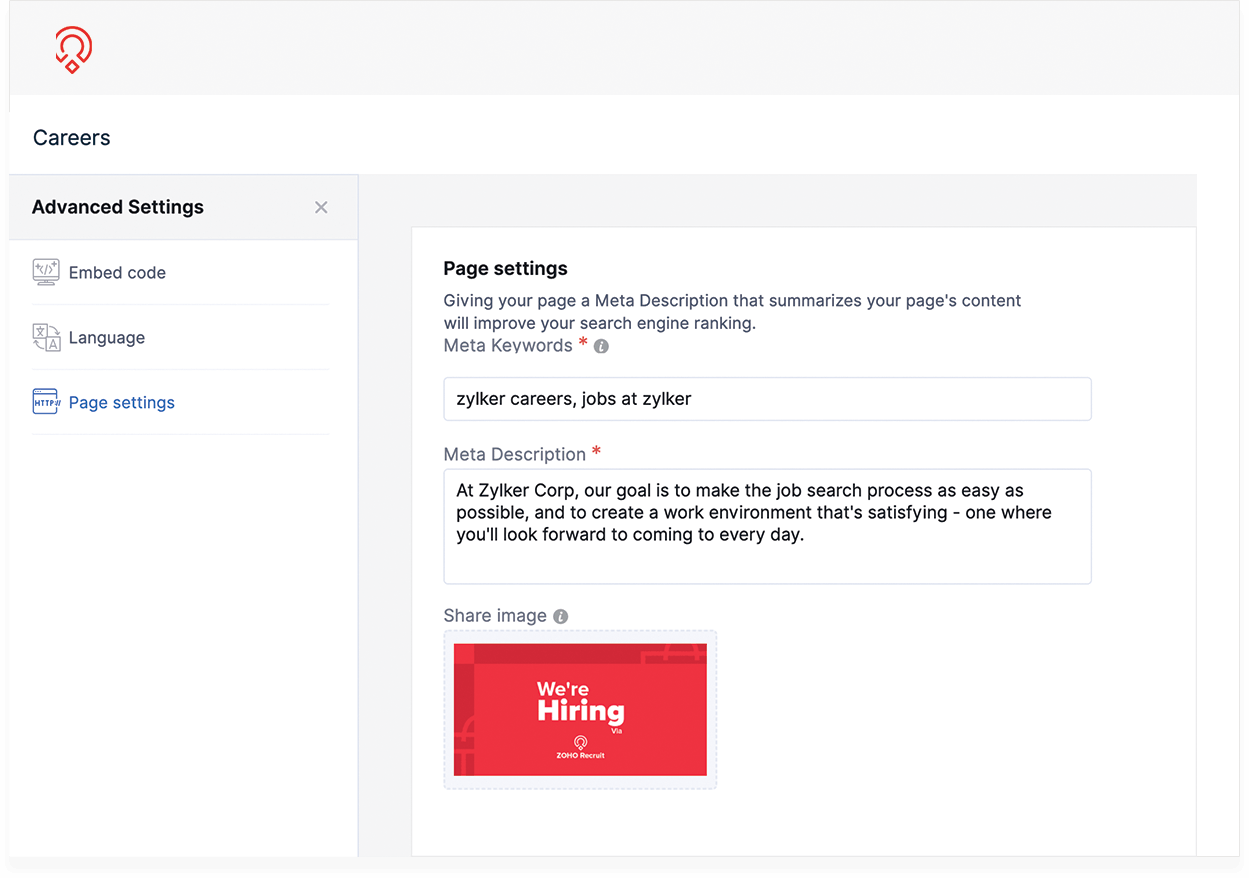Click the Meta Keywords field label
The image size is (1249, 878).
[x=508, y=346]
